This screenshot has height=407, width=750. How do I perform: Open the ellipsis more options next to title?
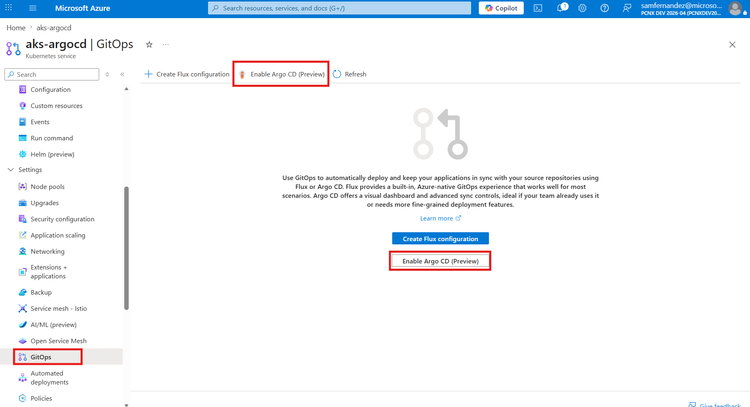pos(165,44)
